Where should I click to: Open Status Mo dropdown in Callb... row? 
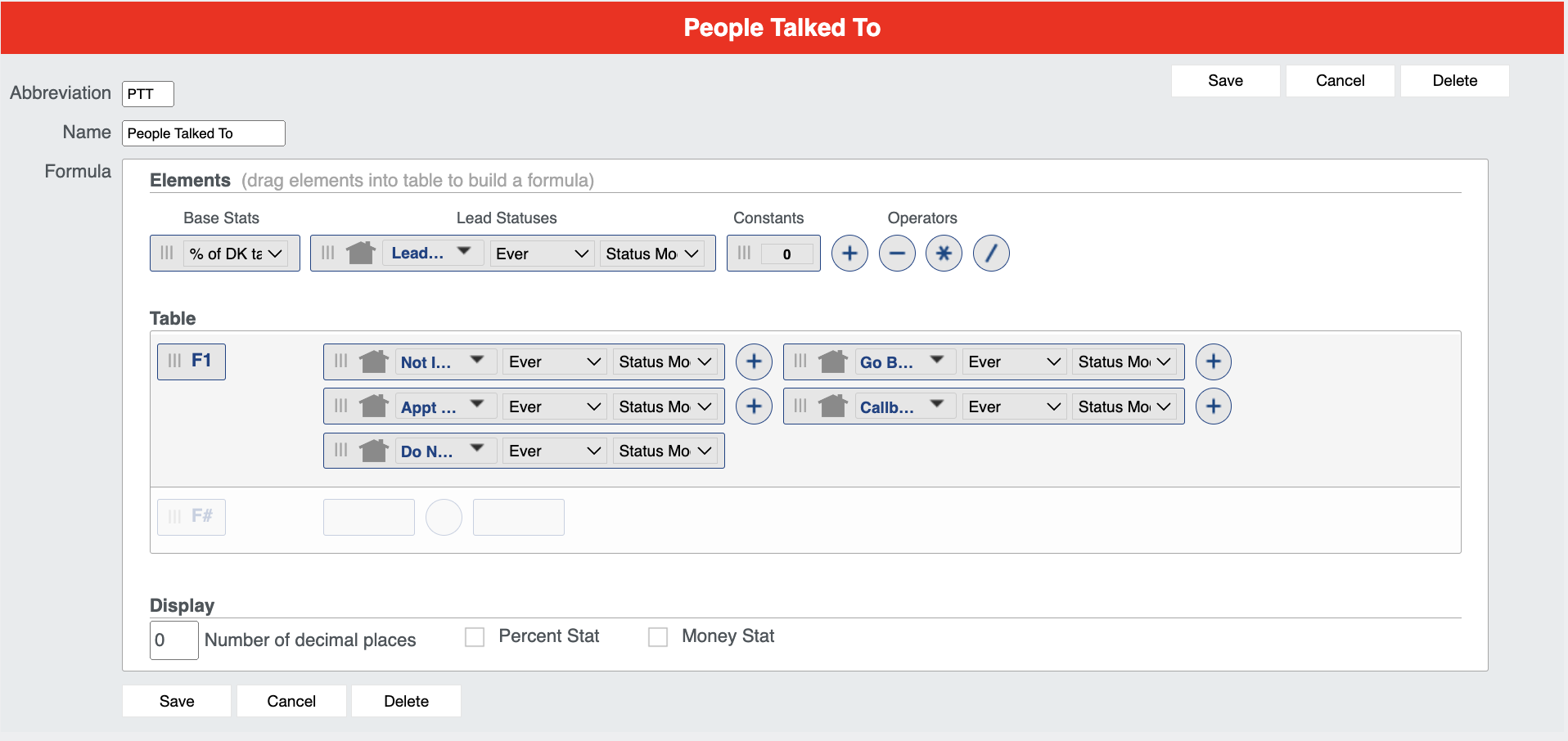(1124, 406)
